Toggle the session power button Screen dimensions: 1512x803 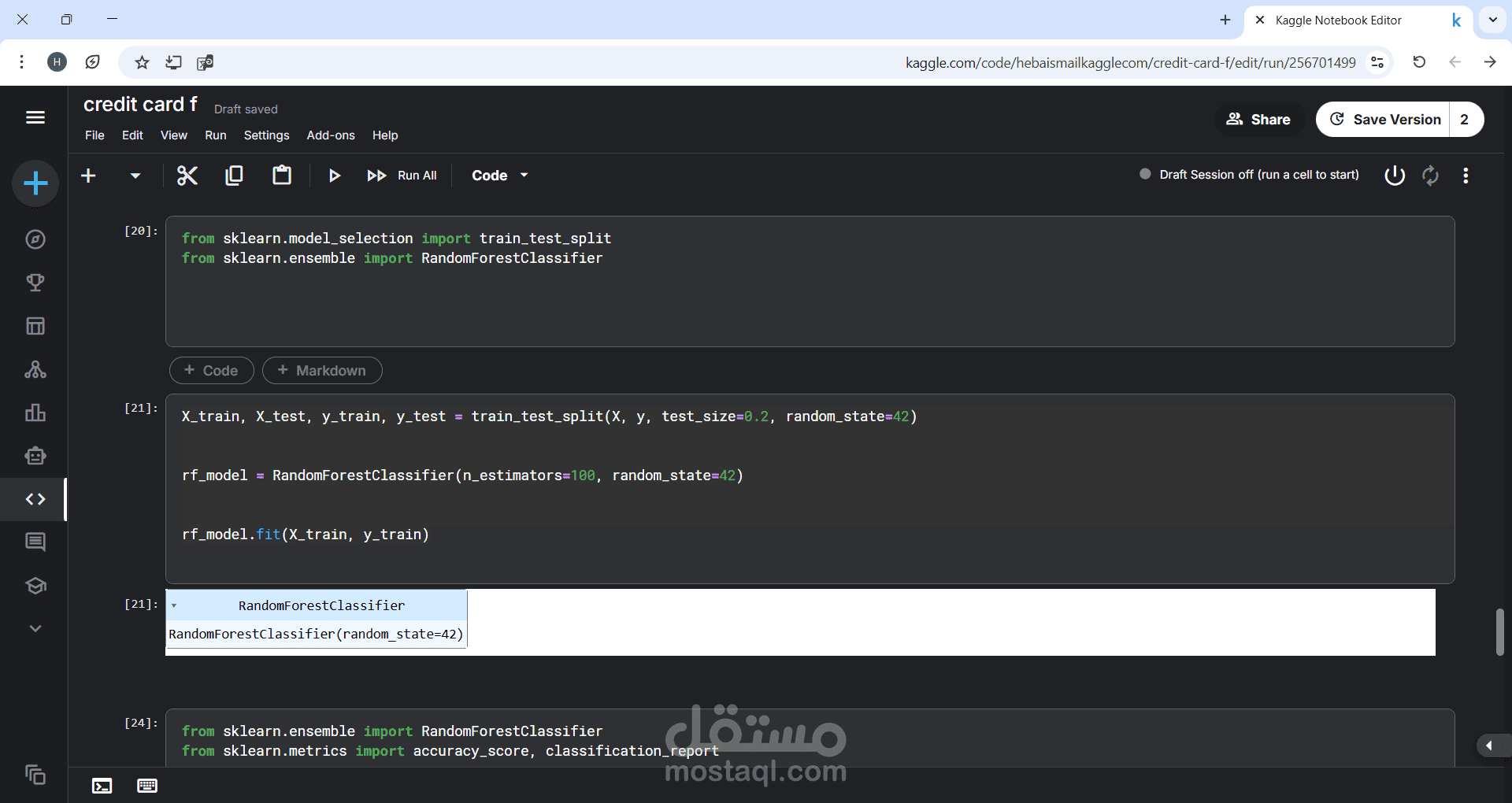(x=1395, y=175)
